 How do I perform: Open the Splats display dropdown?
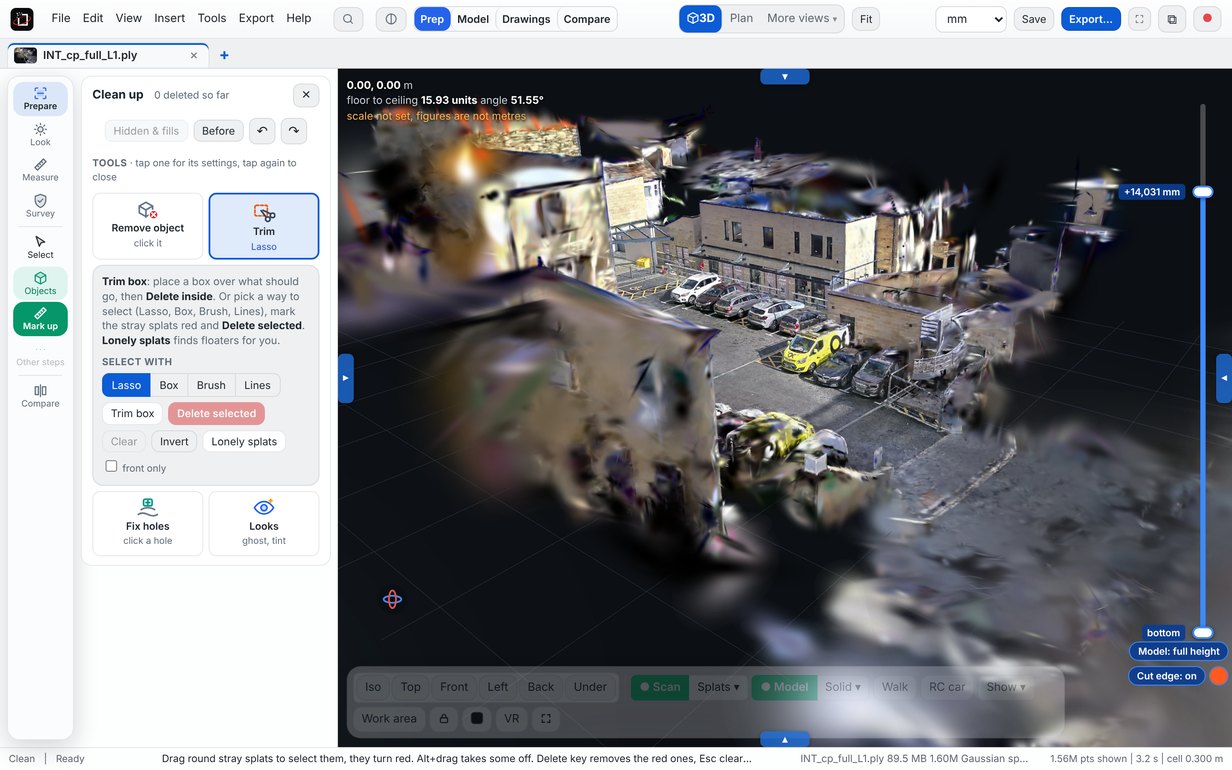tap(718, 687)
